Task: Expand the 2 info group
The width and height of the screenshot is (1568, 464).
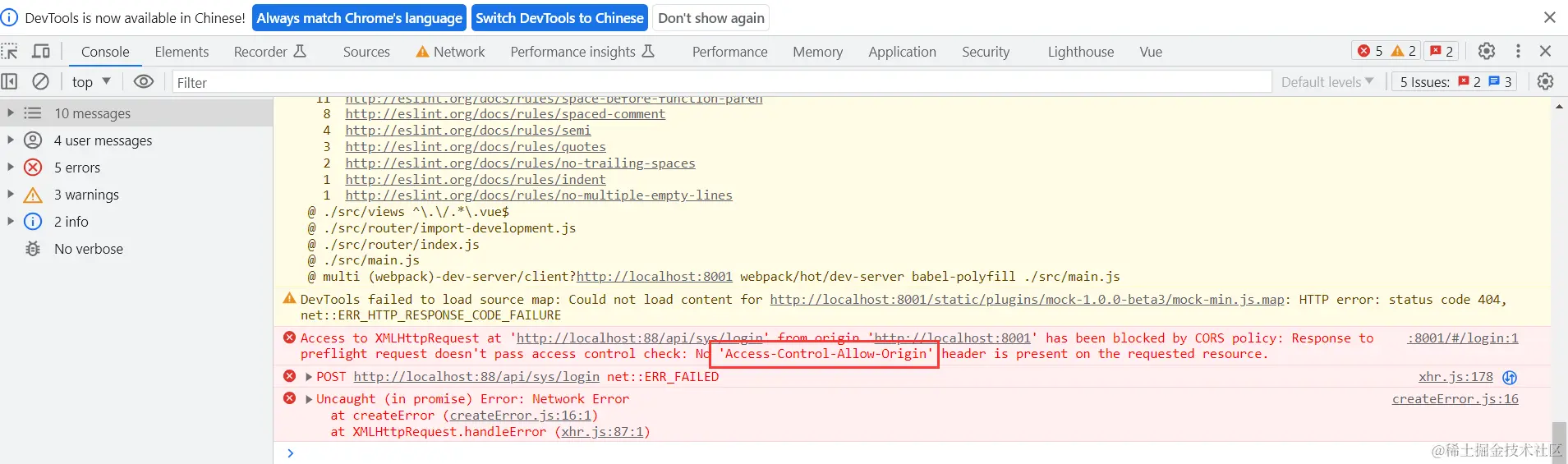Action: tap(11, 222)
